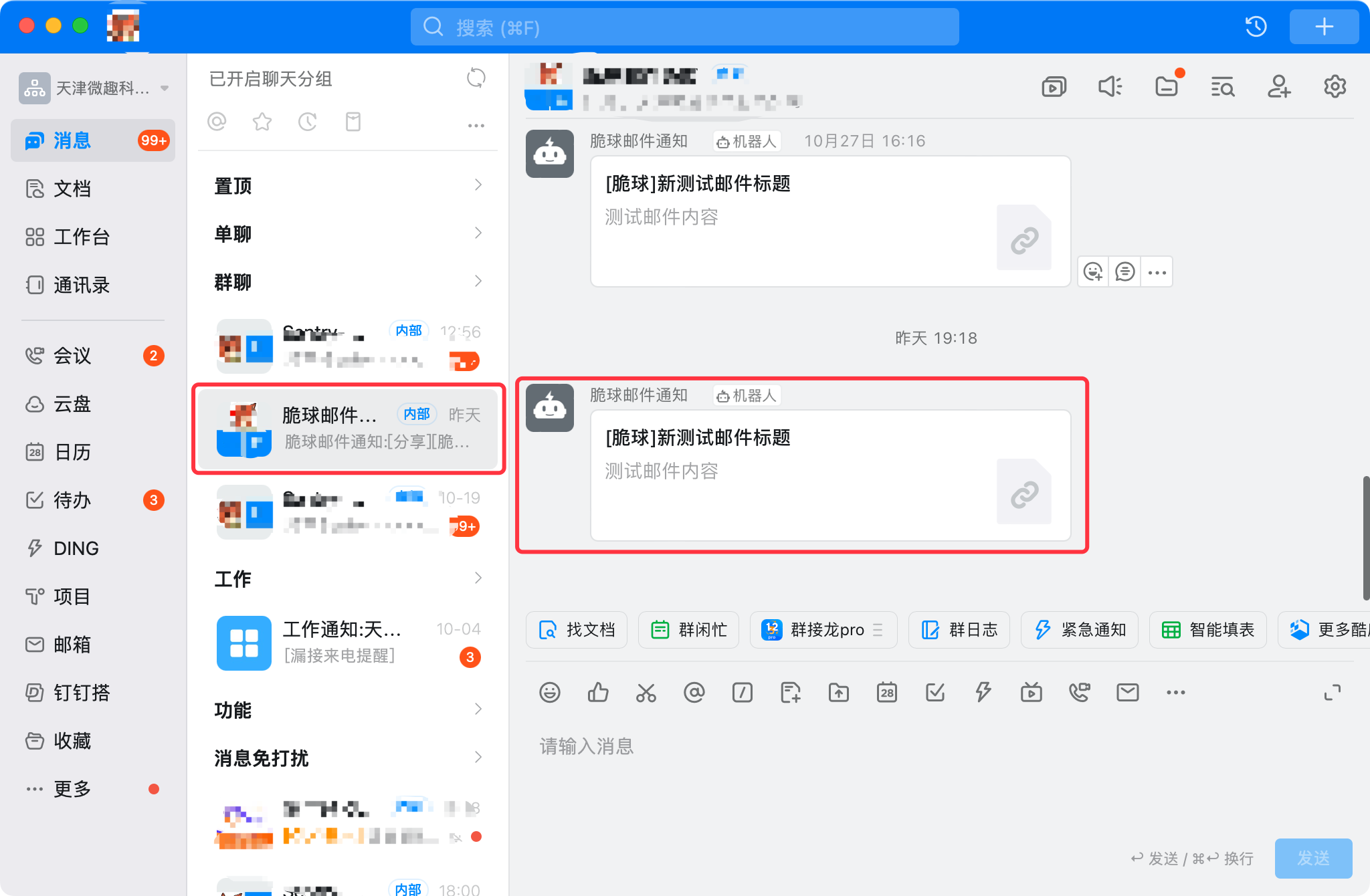Click 找文档 quick action

coord(577,630)
